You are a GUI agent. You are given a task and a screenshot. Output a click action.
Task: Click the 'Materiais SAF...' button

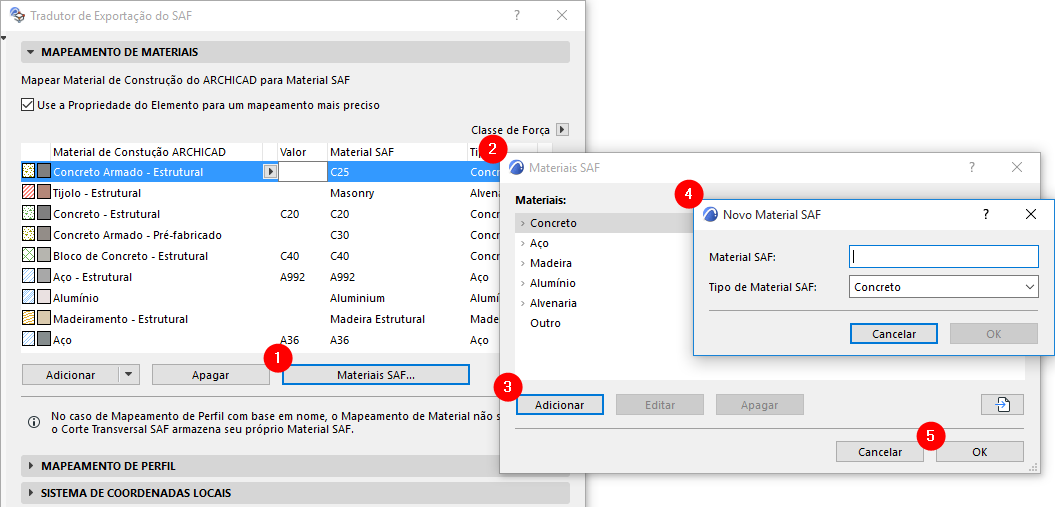pyautogui.click(x=375, y=375)
